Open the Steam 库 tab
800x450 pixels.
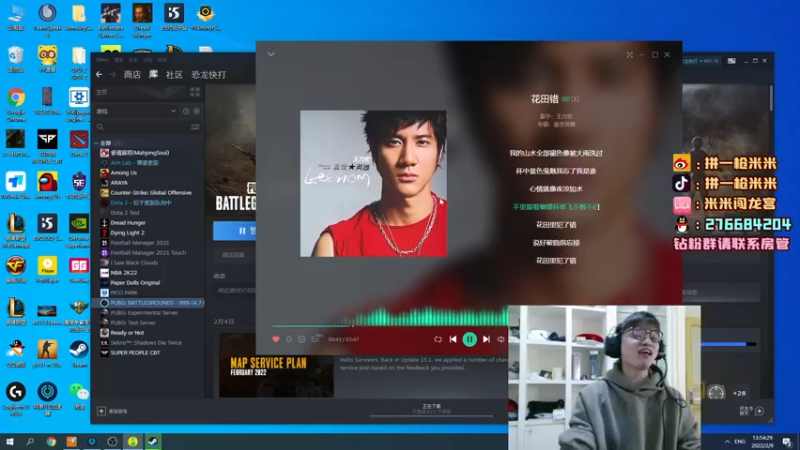153,74
